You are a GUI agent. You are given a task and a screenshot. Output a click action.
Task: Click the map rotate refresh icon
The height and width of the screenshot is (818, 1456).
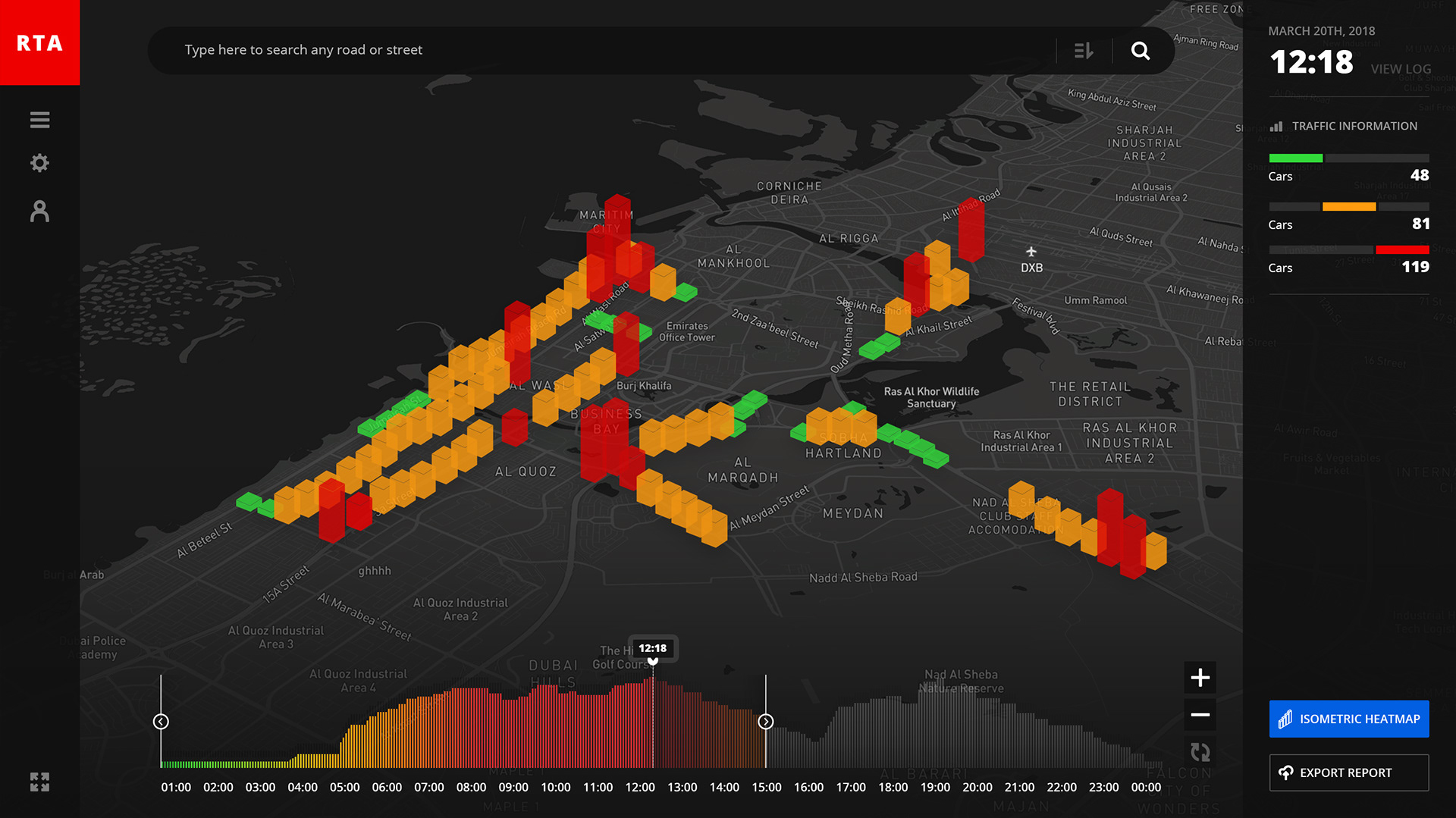point(1200,752)
